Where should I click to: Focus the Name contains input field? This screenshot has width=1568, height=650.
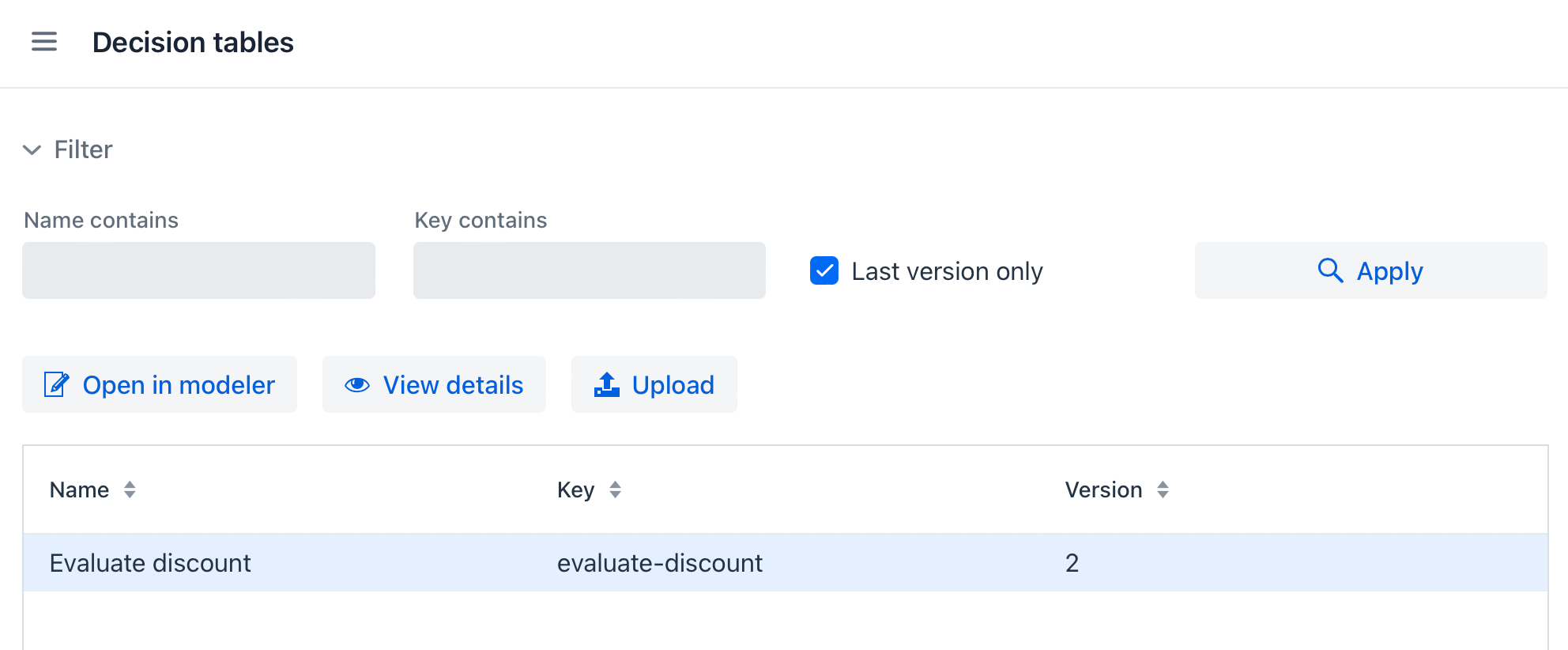[x=198, y=270]
